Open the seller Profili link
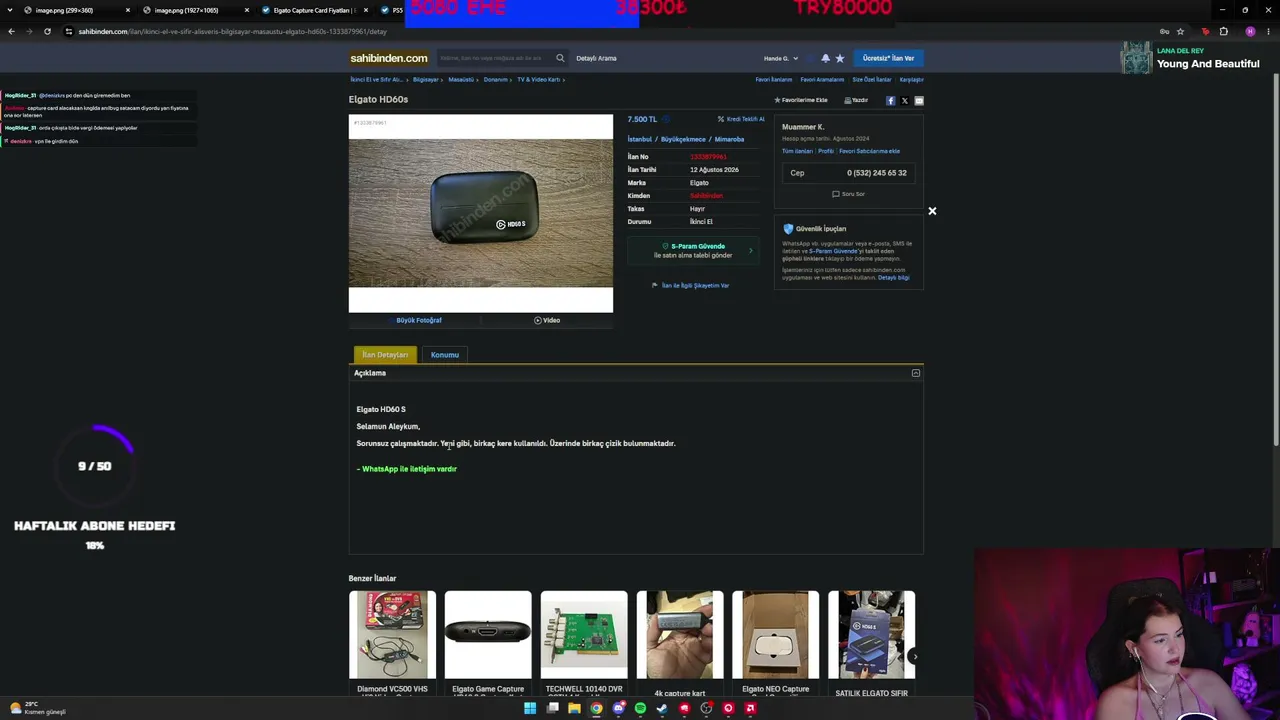Image resolution: width=1280 pixels, height=720 pixels. (x=826, y=151)
